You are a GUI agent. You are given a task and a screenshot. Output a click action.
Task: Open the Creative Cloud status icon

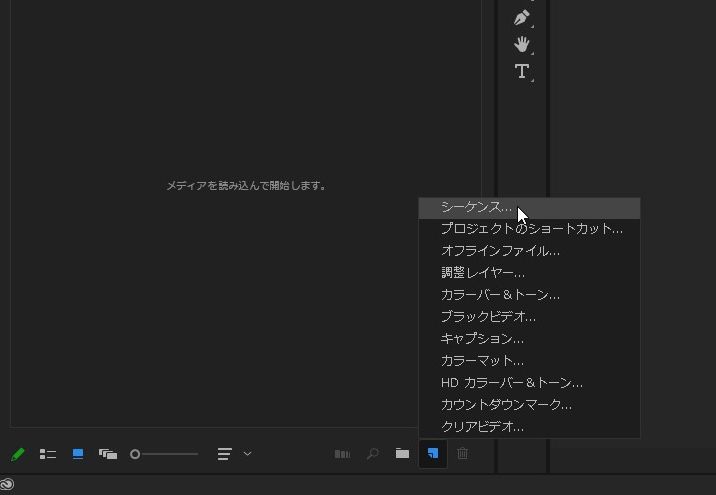tap(8, 485)
